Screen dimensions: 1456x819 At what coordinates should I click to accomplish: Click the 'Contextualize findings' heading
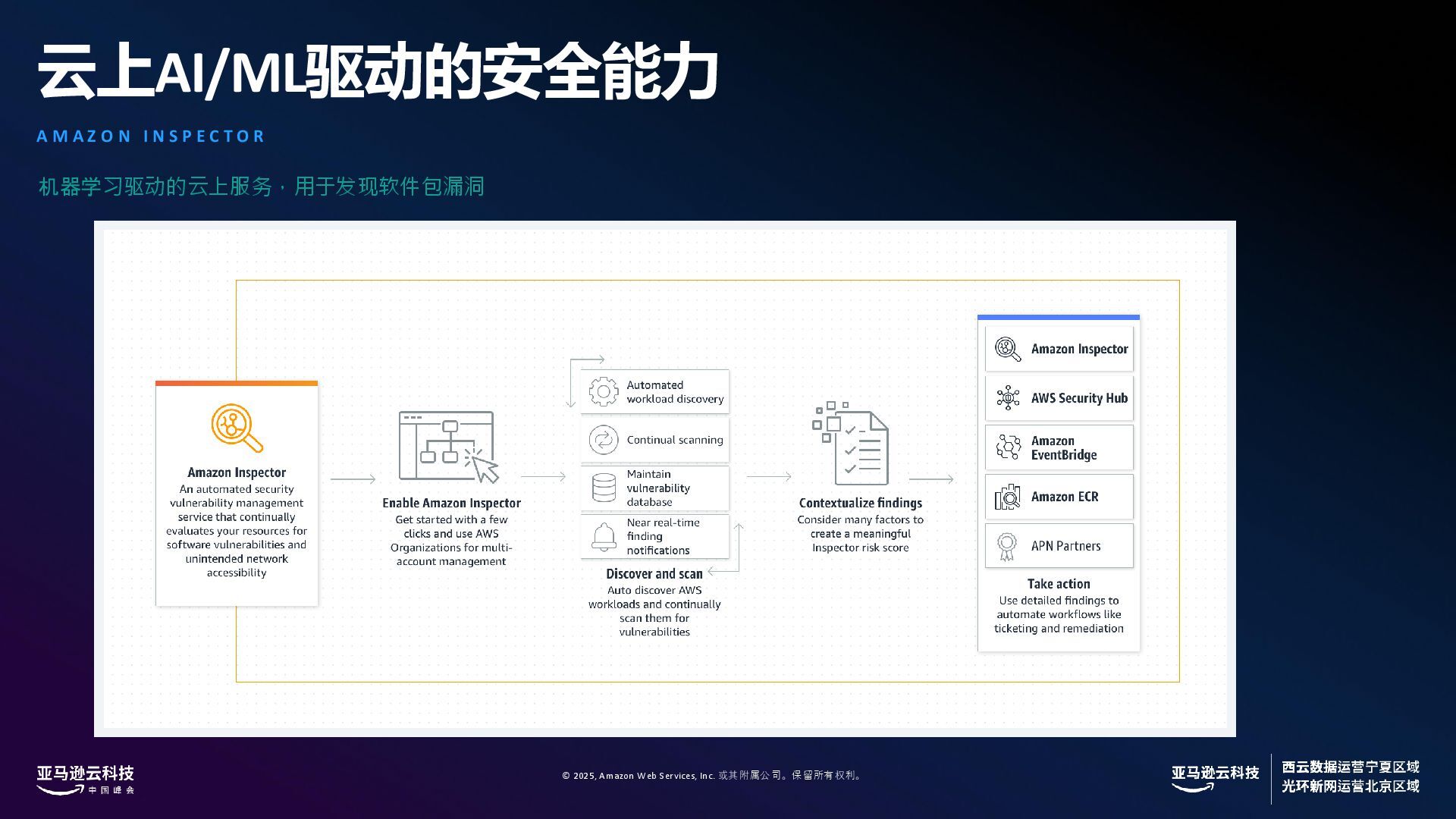pyautogui.click(x=861, y=503)
